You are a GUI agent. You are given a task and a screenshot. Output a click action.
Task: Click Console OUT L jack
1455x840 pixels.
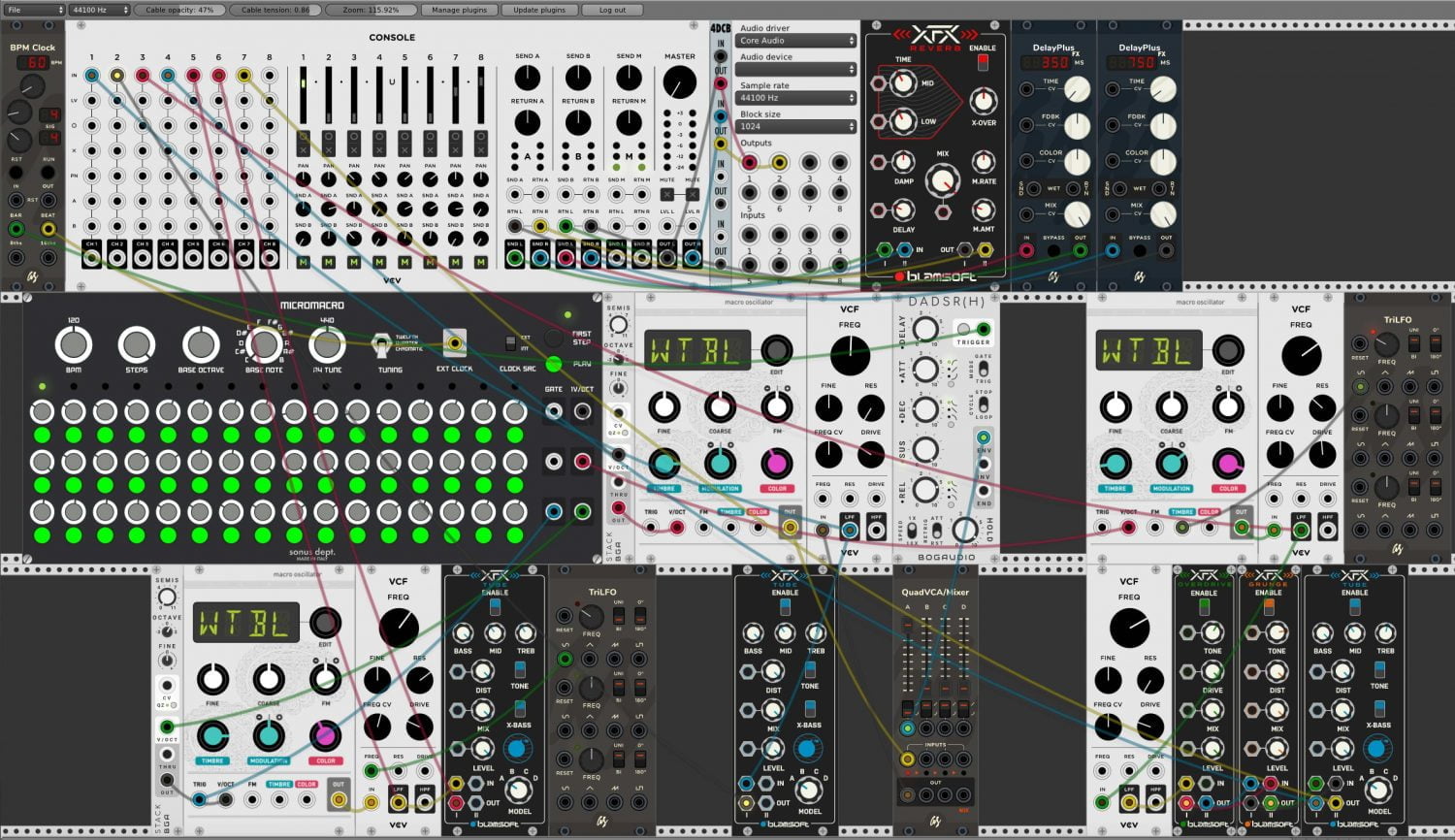tap(666, 258)
